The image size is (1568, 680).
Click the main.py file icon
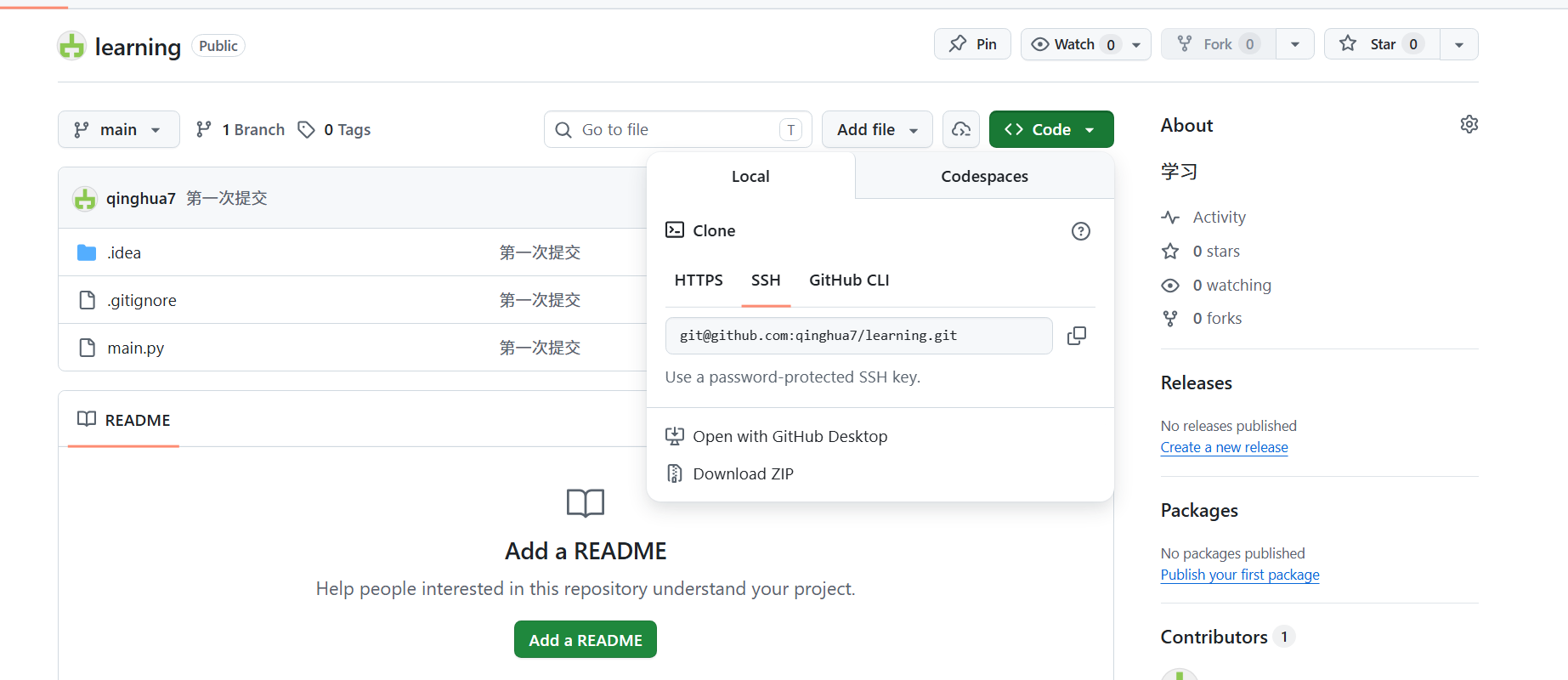(x=87, y=348)
